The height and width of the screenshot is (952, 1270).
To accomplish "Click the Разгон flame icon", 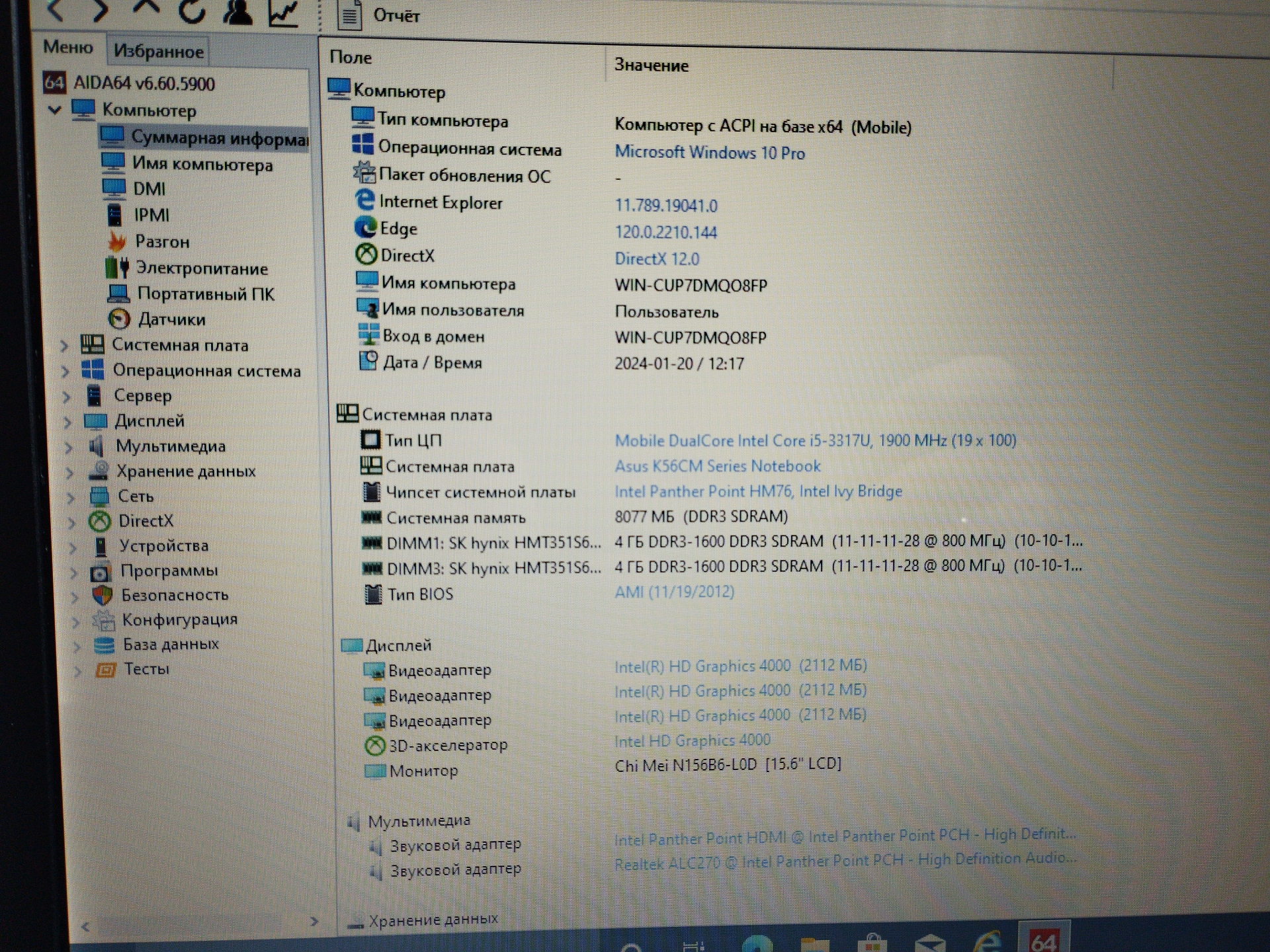I will point(116,241).
